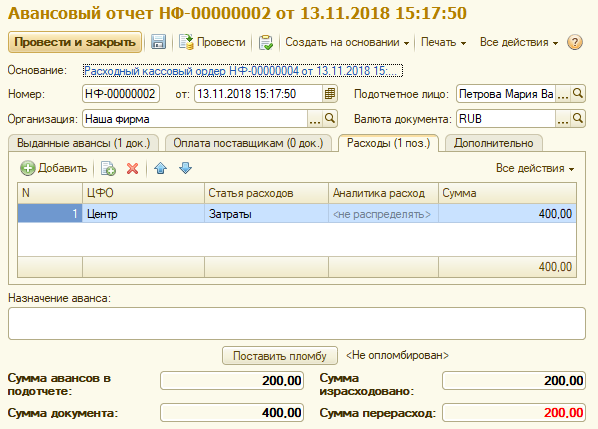Click the magnifier next to Подотчетное лицо
The width and height of the screenshot is (598, 429).
(x=578, y=94)
